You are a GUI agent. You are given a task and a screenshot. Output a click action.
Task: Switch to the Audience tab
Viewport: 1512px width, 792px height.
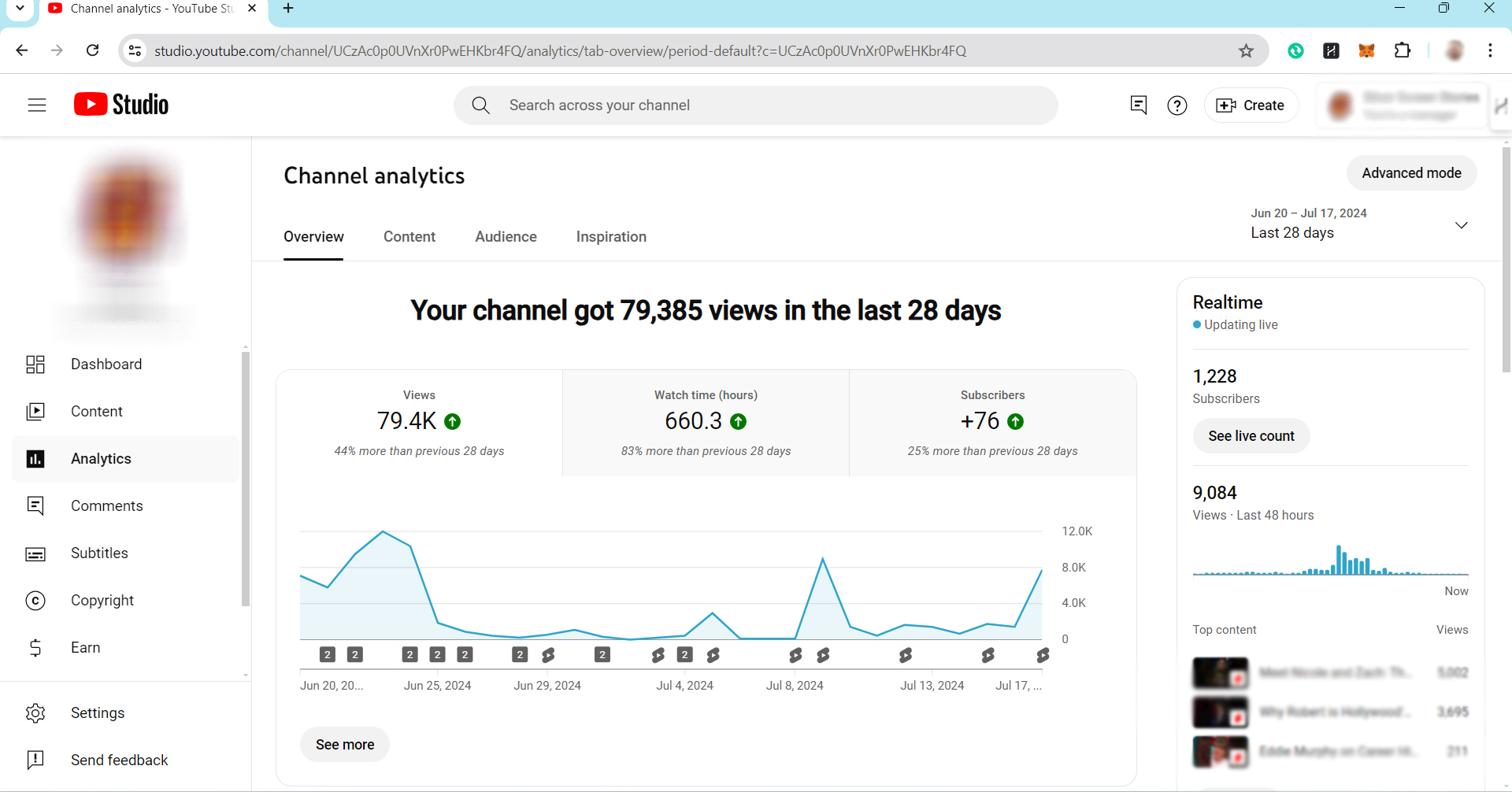tap(506, 237)
